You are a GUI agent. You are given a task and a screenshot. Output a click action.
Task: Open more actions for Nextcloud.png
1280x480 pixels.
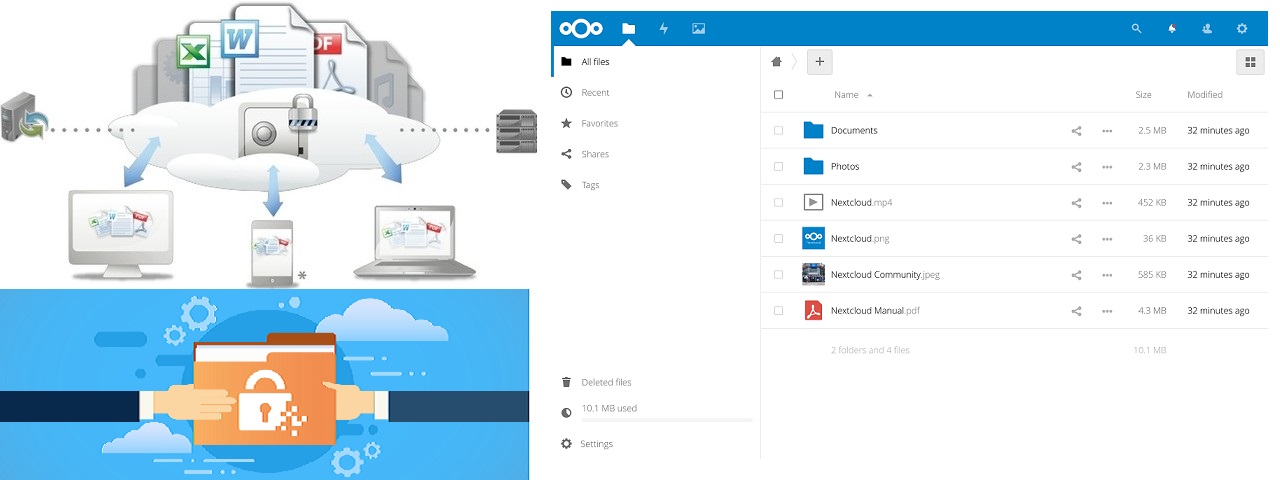click(1107, 239)
